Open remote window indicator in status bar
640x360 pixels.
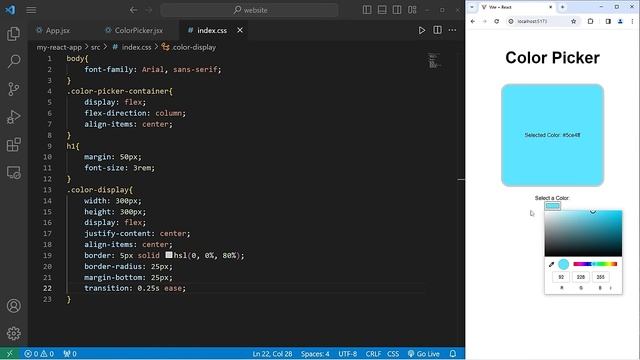(x=10, y=353)
